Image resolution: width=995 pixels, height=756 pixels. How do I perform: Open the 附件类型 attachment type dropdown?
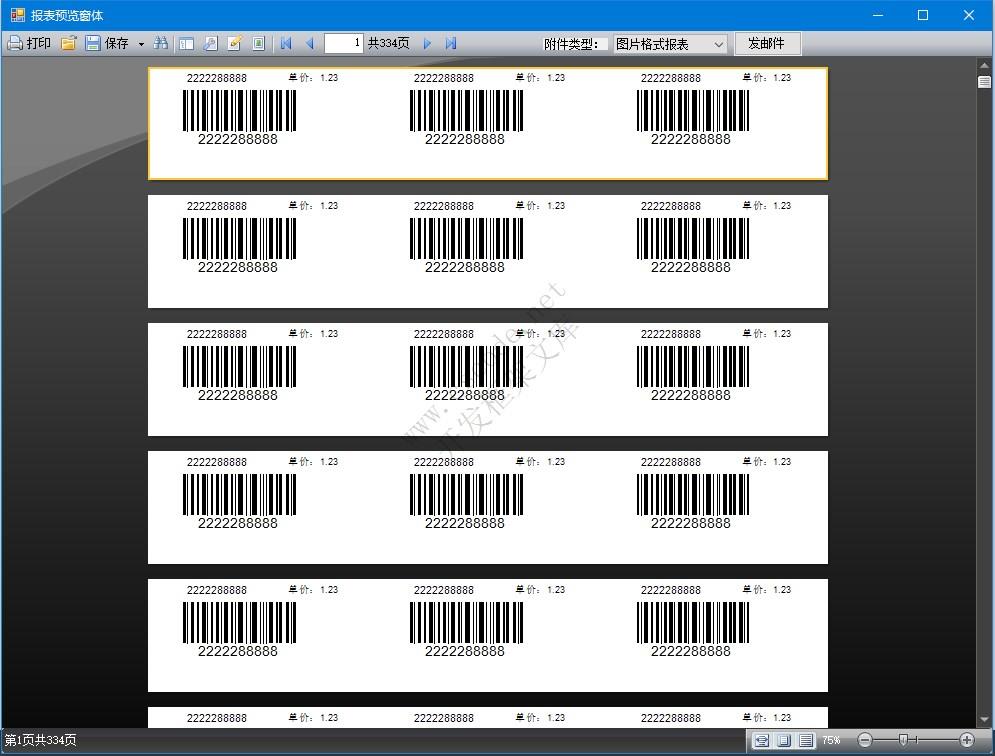tap(670, 44)
